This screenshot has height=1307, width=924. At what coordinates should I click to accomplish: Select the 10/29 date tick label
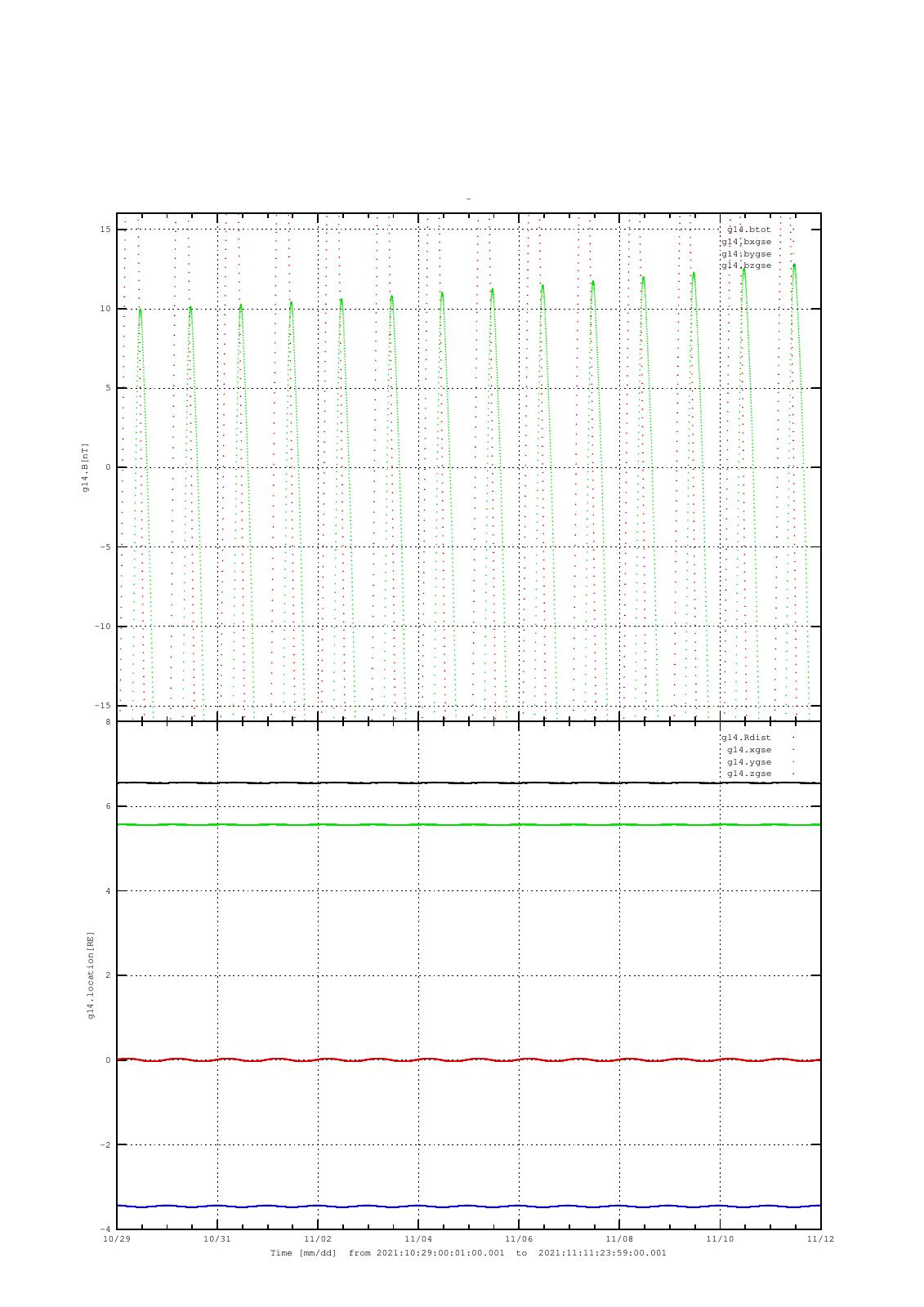point(117,1239)
